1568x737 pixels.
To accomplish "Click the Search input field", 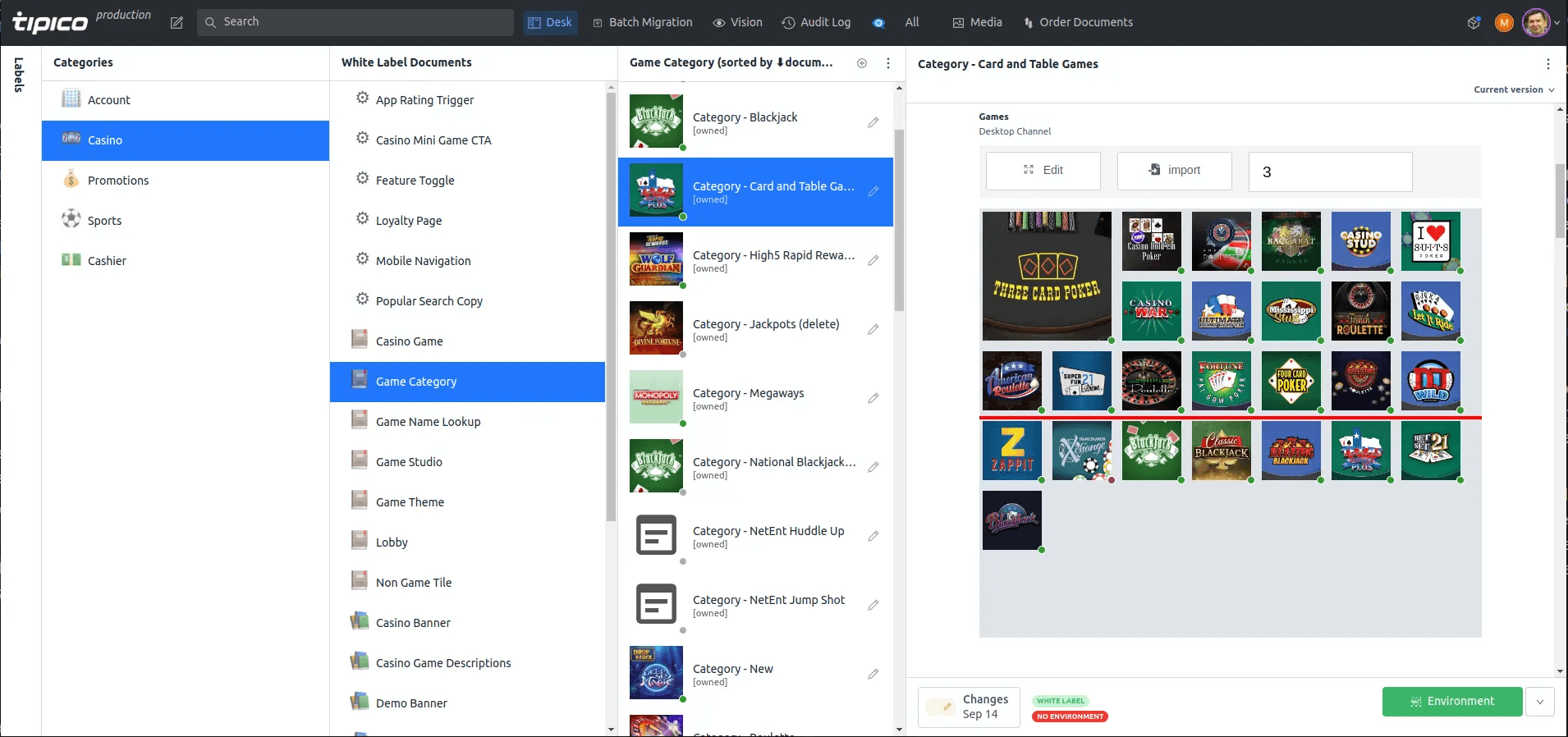I will pyautogui.click(x=355, y=22).
